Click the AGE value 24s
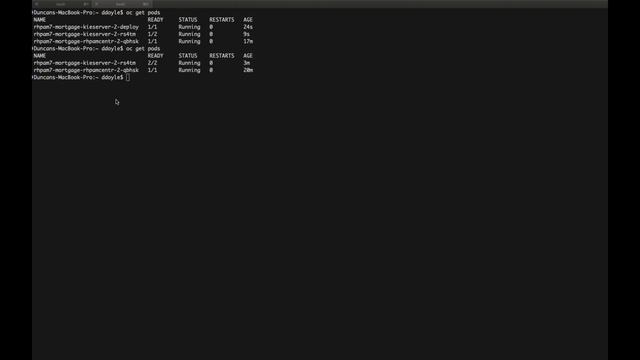Viewport: 640px width, 360px height. tap(248, 27)
